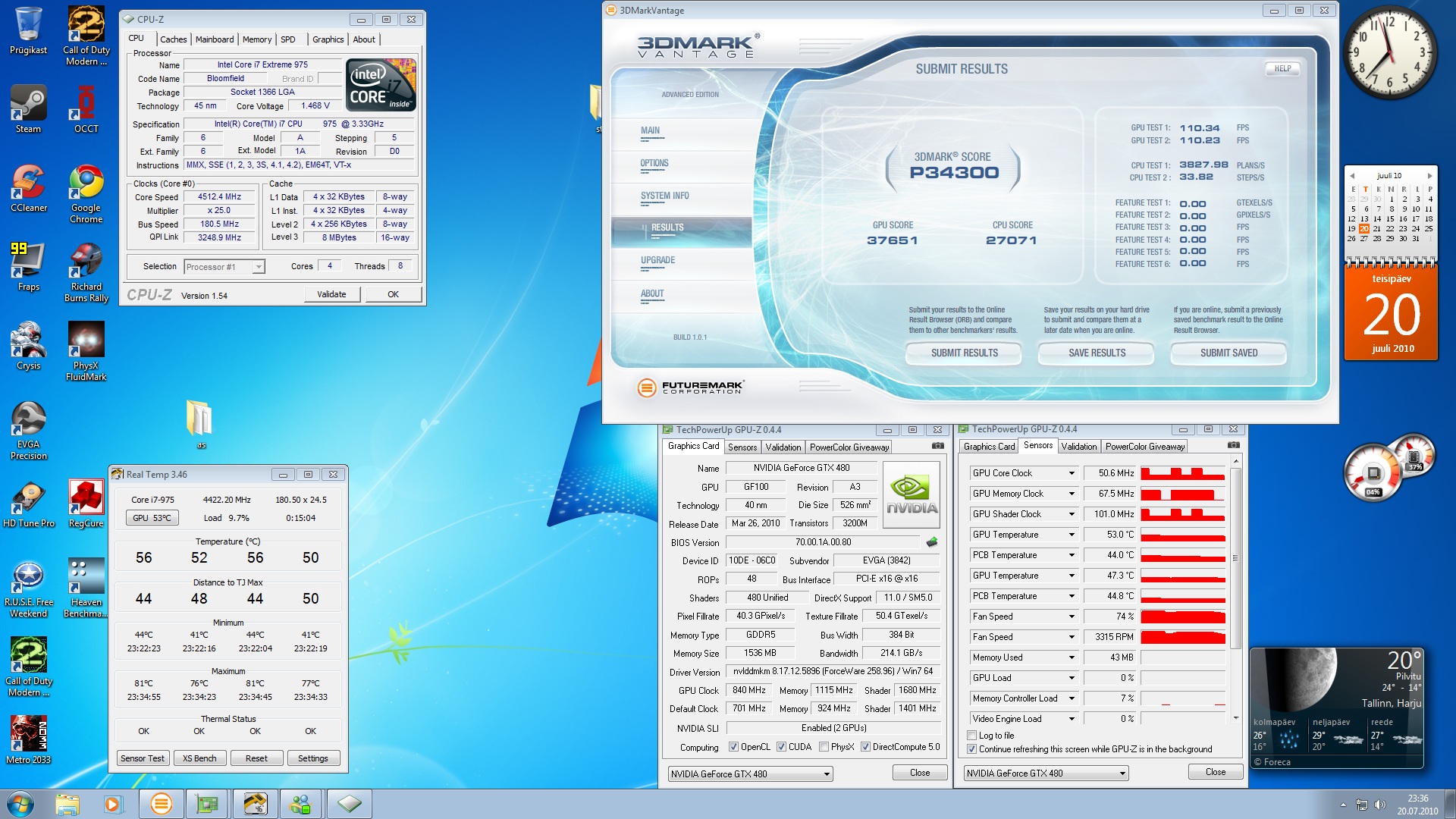Open the CPU-Z Processor #1 selection dropdown
1456x819 pixels.
(x=224, y=267)
